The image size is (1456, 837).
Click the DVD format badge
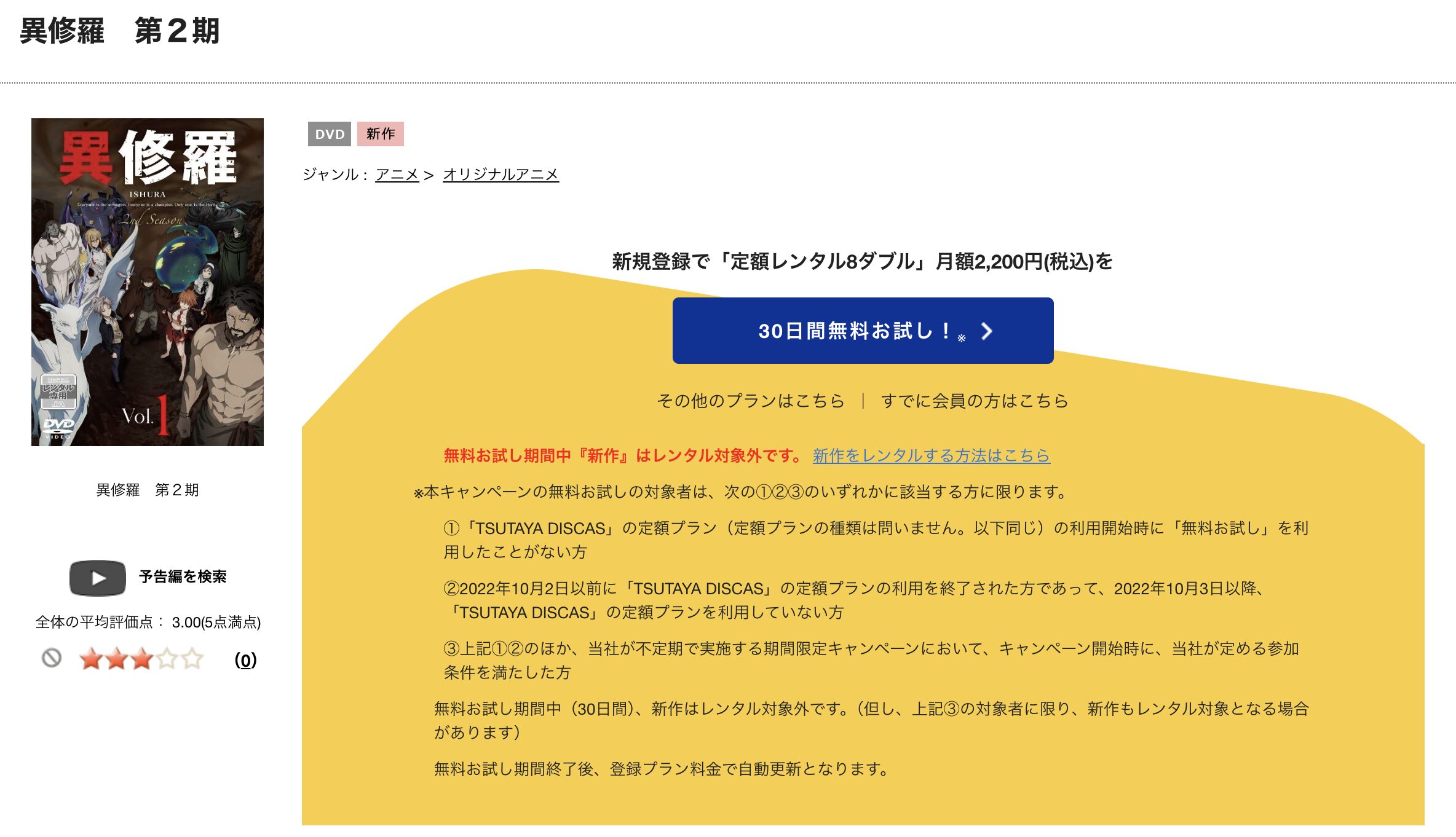point(330,134)
